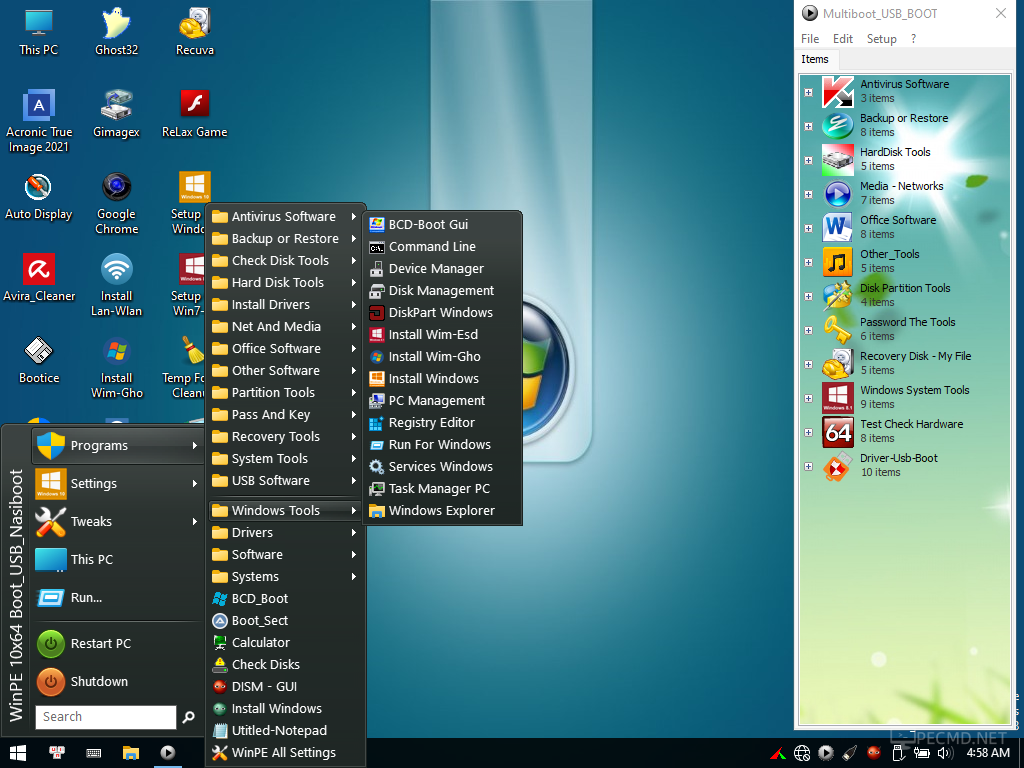
Task: Open File Explorer from the taskbar
Action: [131, 753]
